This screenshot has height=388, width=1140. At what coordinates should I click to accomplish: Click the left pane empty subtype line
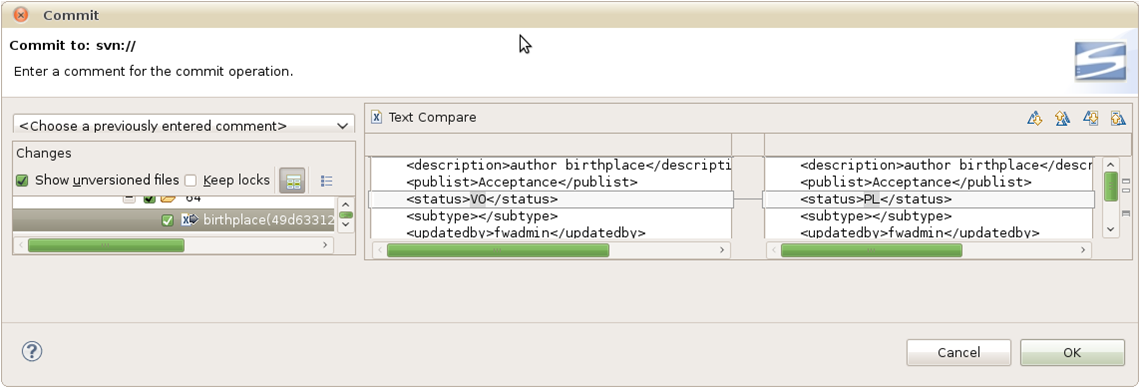[482, 217]
